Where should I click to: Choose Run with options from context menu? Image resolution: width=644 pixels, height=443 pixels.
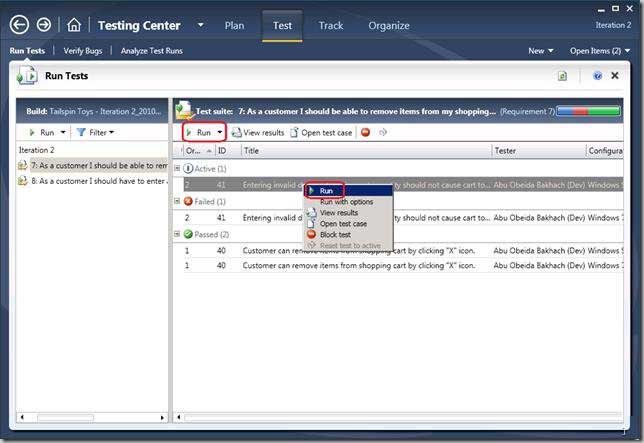point(346,202)
